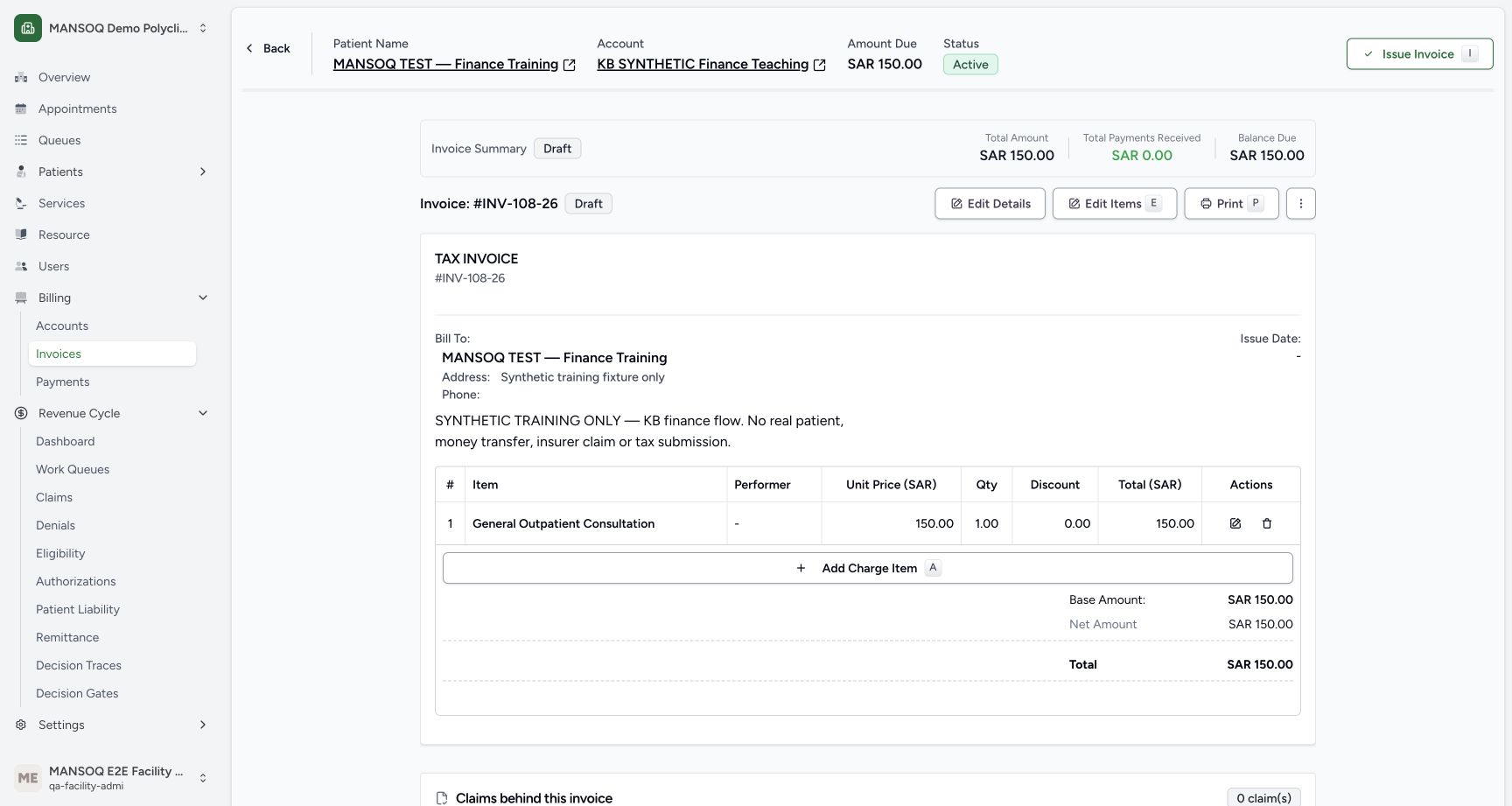Open Denials in the sidebar
Viewport: 1512px width, 806px height.
[112, 525]
